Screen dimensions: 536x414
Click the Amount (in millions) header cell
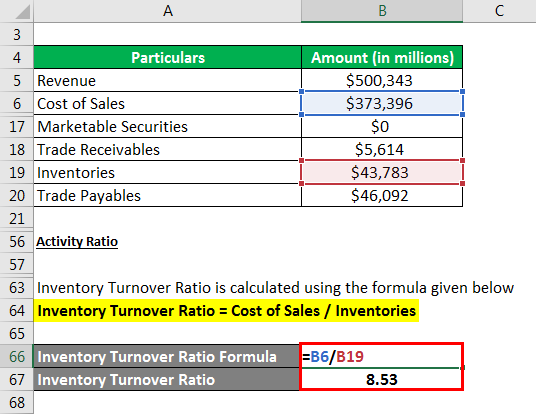tap(382, 57)
